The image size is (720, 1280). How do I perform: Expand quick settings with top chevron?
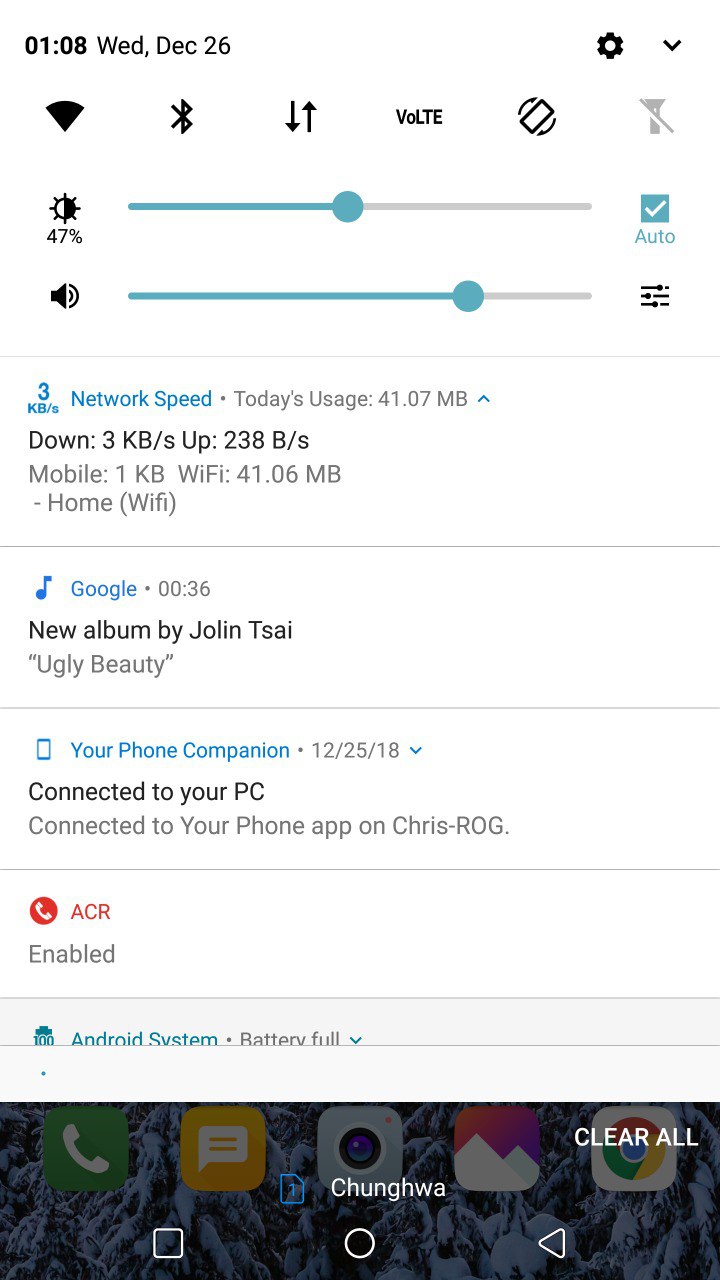pos(672,45)
